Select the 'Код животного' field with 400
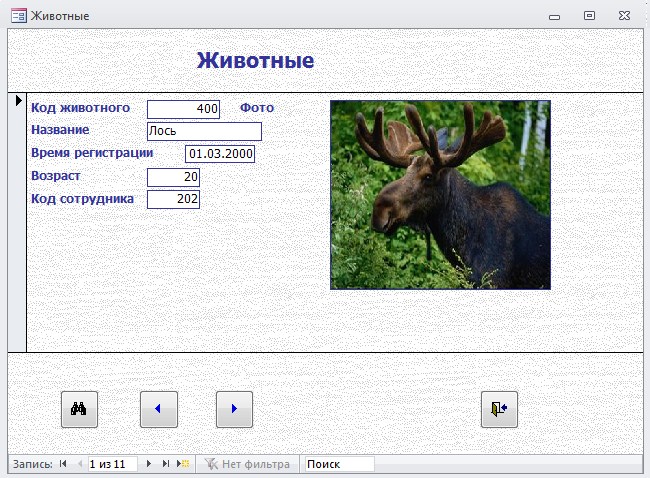 click(x=183, y=109)
